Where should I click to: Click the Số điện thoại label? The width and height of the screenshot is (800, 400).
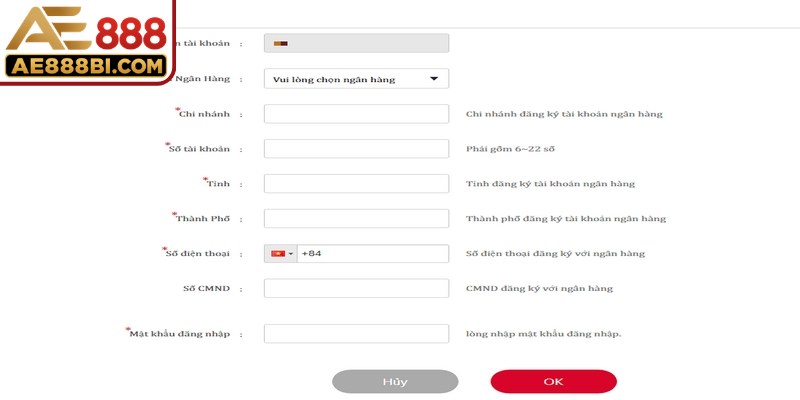pos(197,254)
